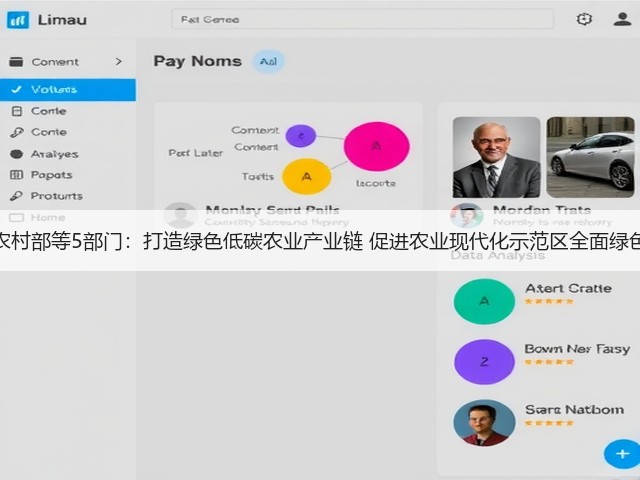The image size is (640, 480).
Task: Click the Aralyes dark circle icon
Action: tap(16, 154)
